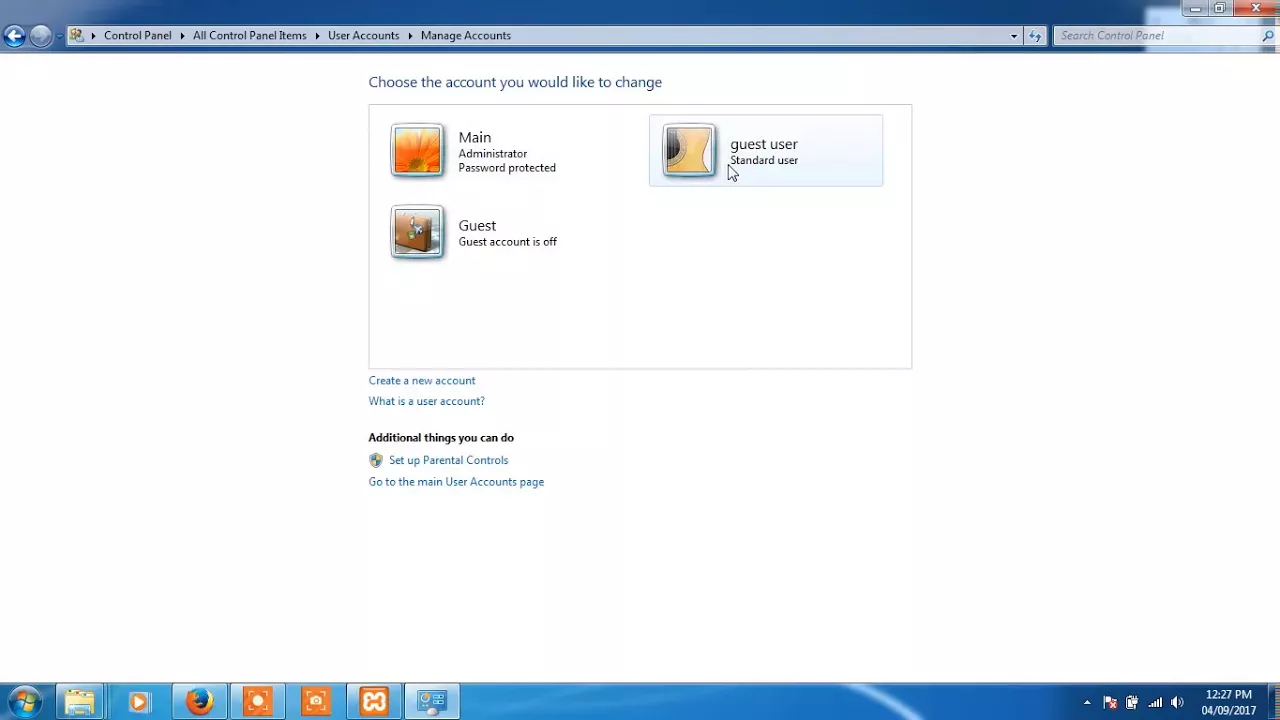Open Set up Parental Controls link

[448, 460]
